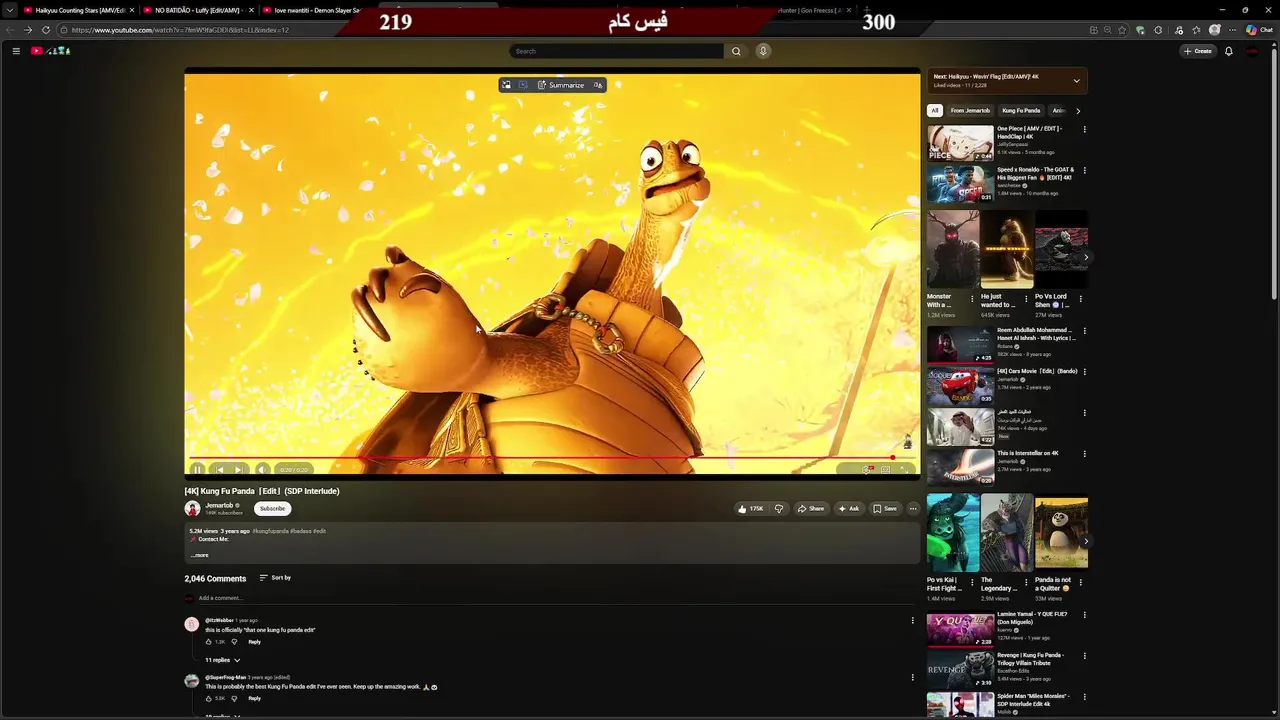This screenshot has width=1280, height=720.
Task: Click the first icon in Summarize overlay toolbar
Action: [x=507, y=85]
